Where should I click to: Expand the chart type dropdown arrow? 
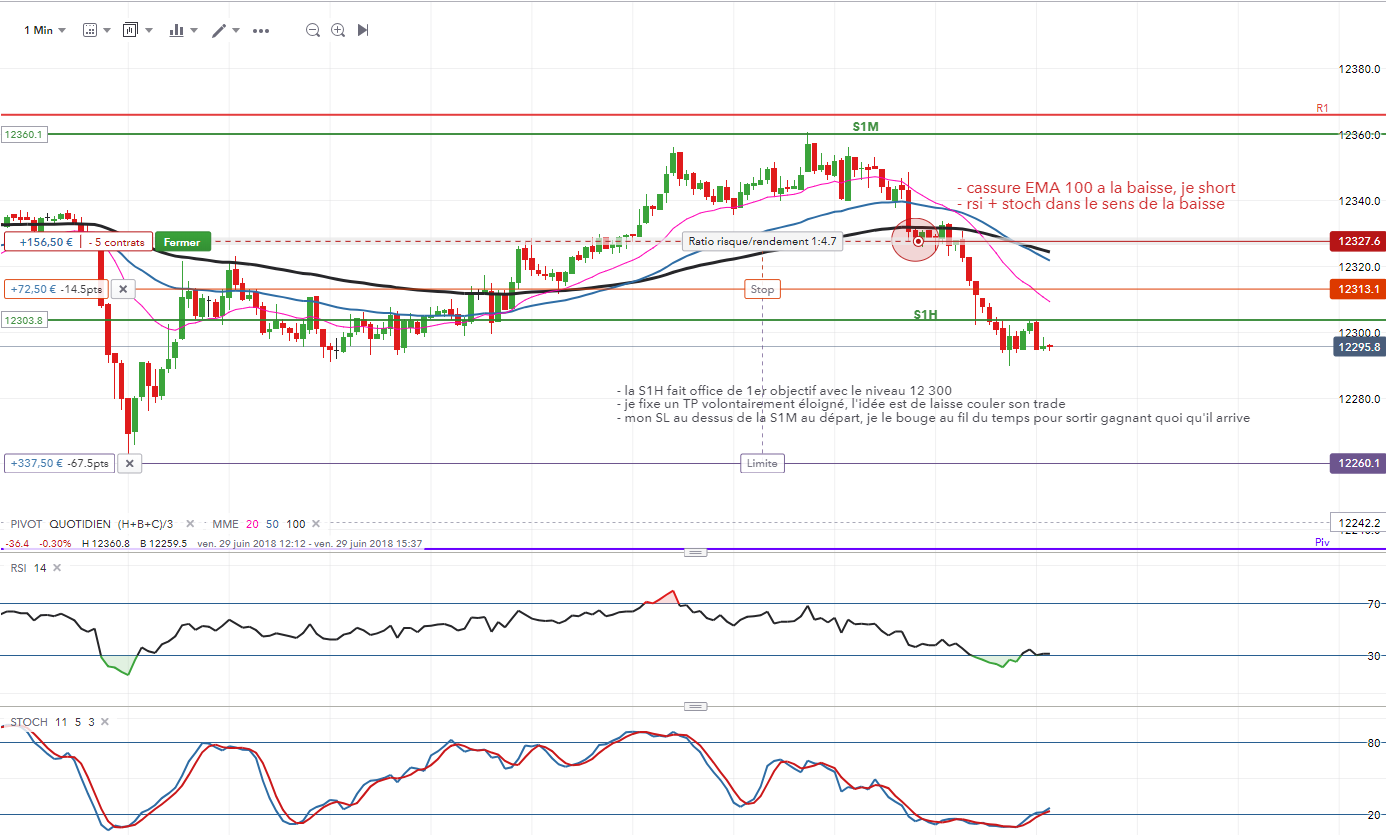(x=194, y=30)
